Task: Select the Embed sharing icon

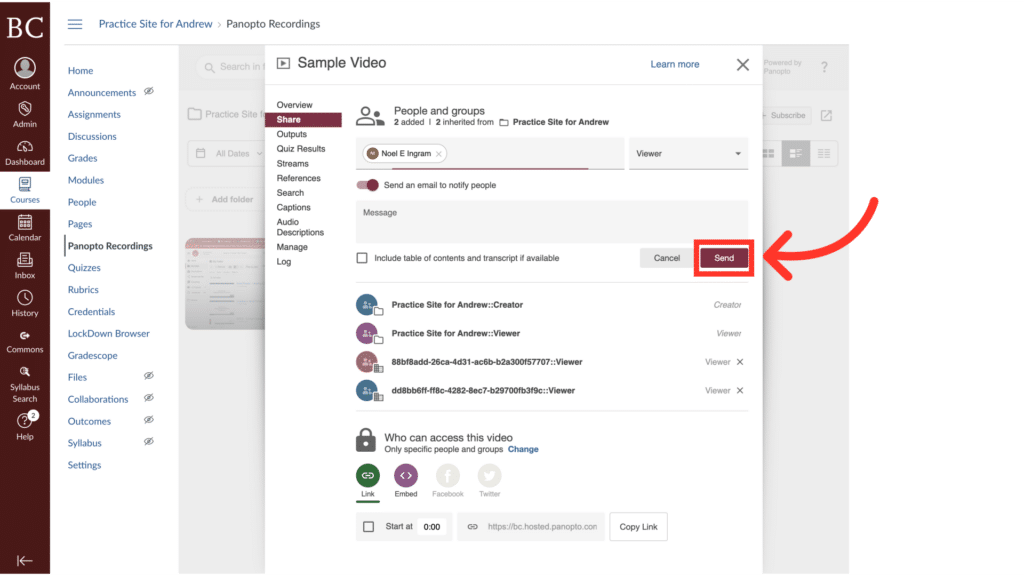Action: click(x=406, y=475)
